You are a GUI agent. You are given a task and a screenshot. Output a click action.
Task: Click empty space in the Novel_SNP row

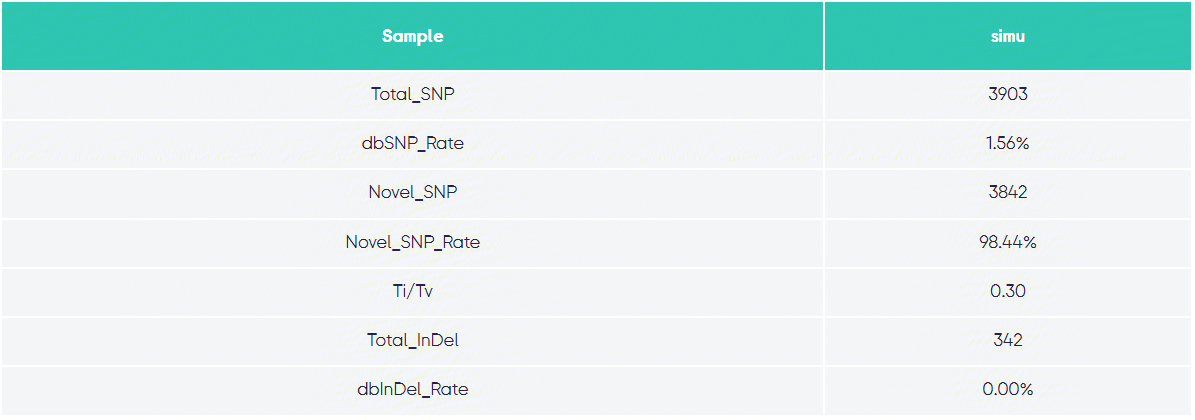point(648,192)
